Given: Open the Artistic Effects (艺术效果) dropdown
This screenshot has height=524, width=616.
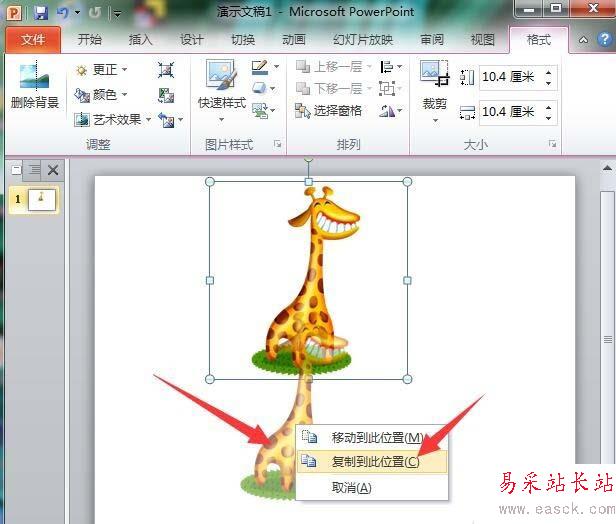Looking at the screenshot, I should tap(113, 119).
